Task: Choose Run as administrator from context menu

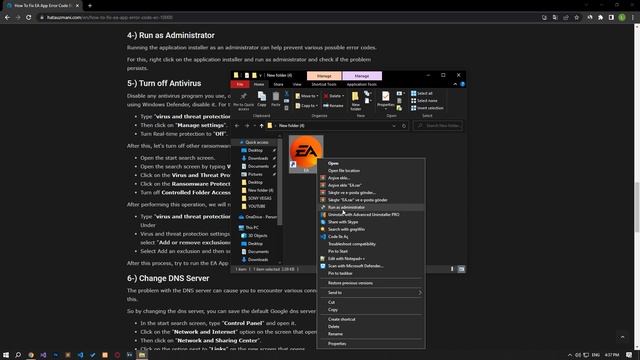Action: pos(371,207)
